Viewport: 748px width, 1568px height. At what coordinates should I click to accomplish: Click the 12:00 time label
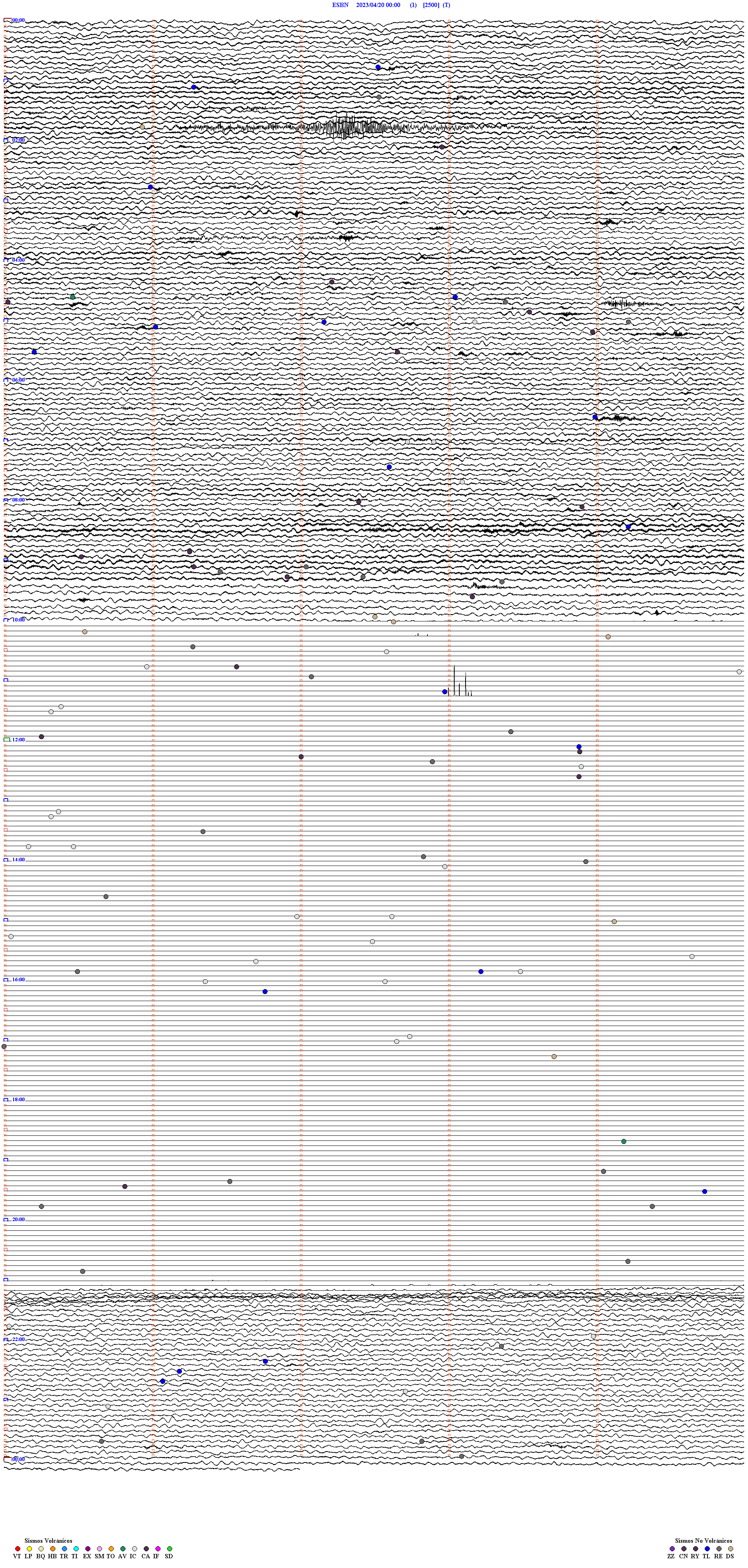pos(18,739)
